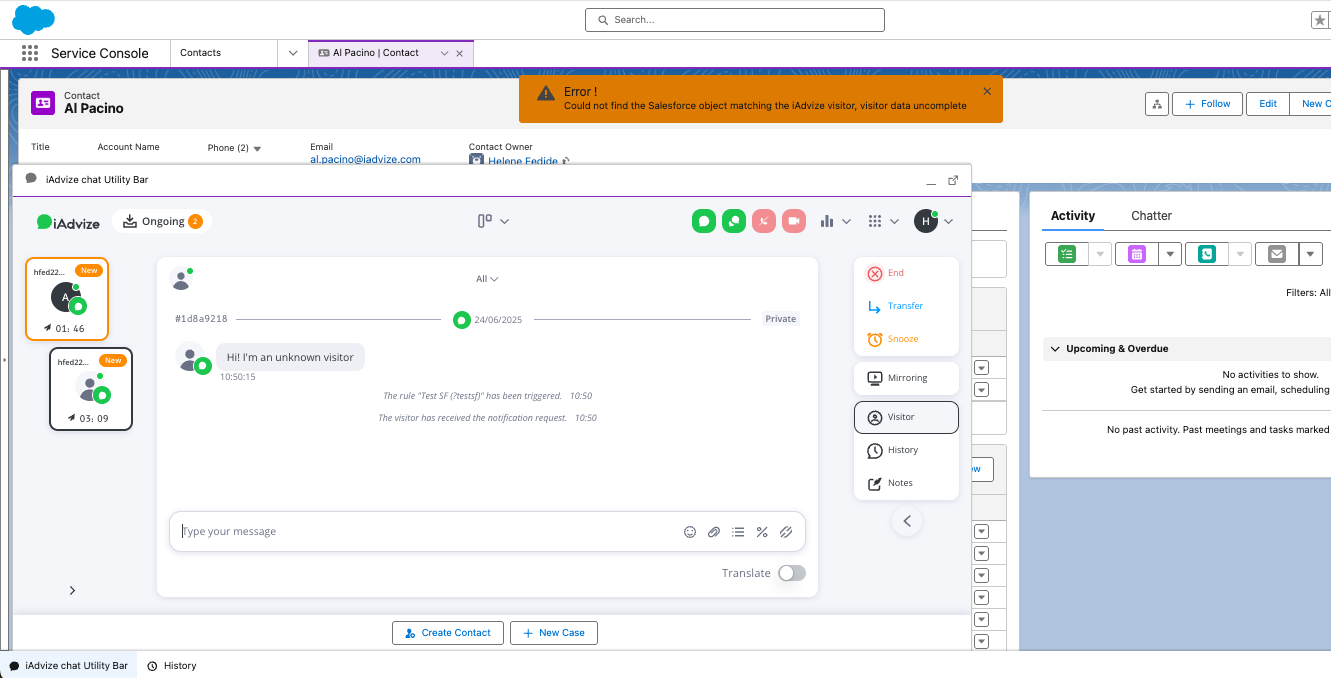1331x678 pixels.
Task: Click the Salesforce cloud logo
Action: click(x=33, y=19)
